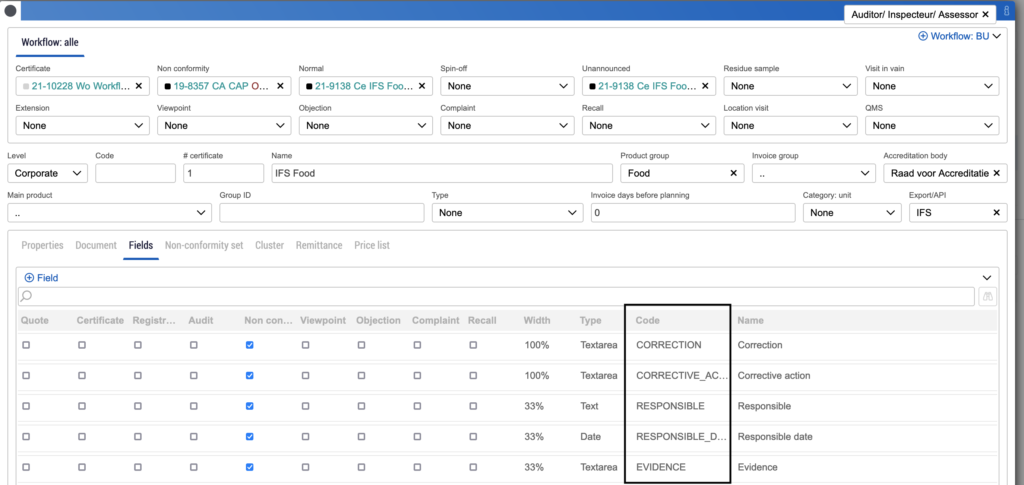Viewport: 1024px width, 485px height.
Task: Open the Price list tab
Action: point(371,245)
